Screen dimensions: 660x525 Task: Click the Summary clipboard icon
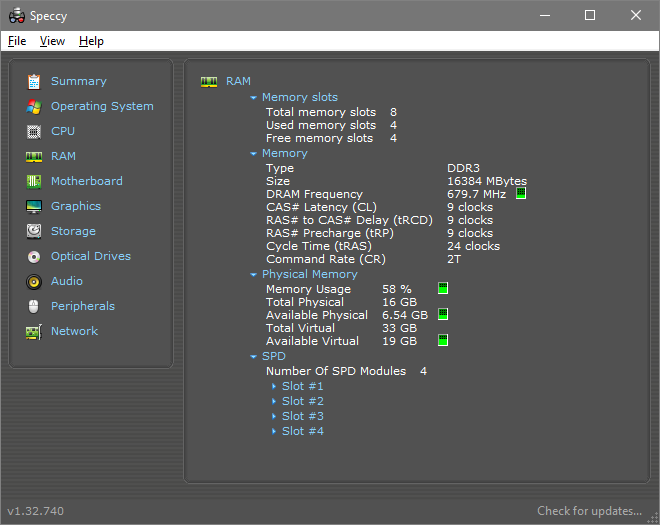(34, 81)
